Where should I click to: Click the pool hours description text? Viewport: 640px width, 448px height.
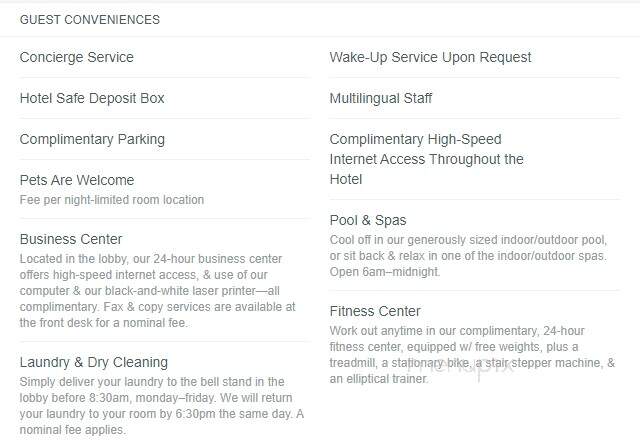(x=469, y=256)
